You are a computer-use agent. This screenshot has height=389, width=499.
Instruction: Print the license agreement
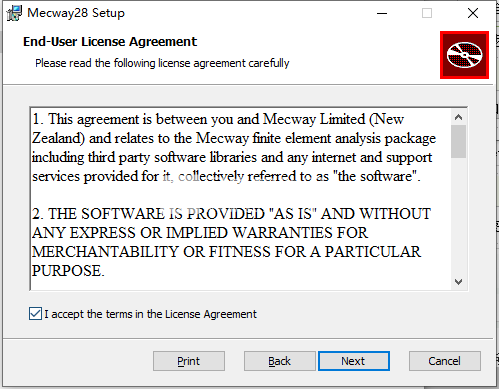[189, 361]
